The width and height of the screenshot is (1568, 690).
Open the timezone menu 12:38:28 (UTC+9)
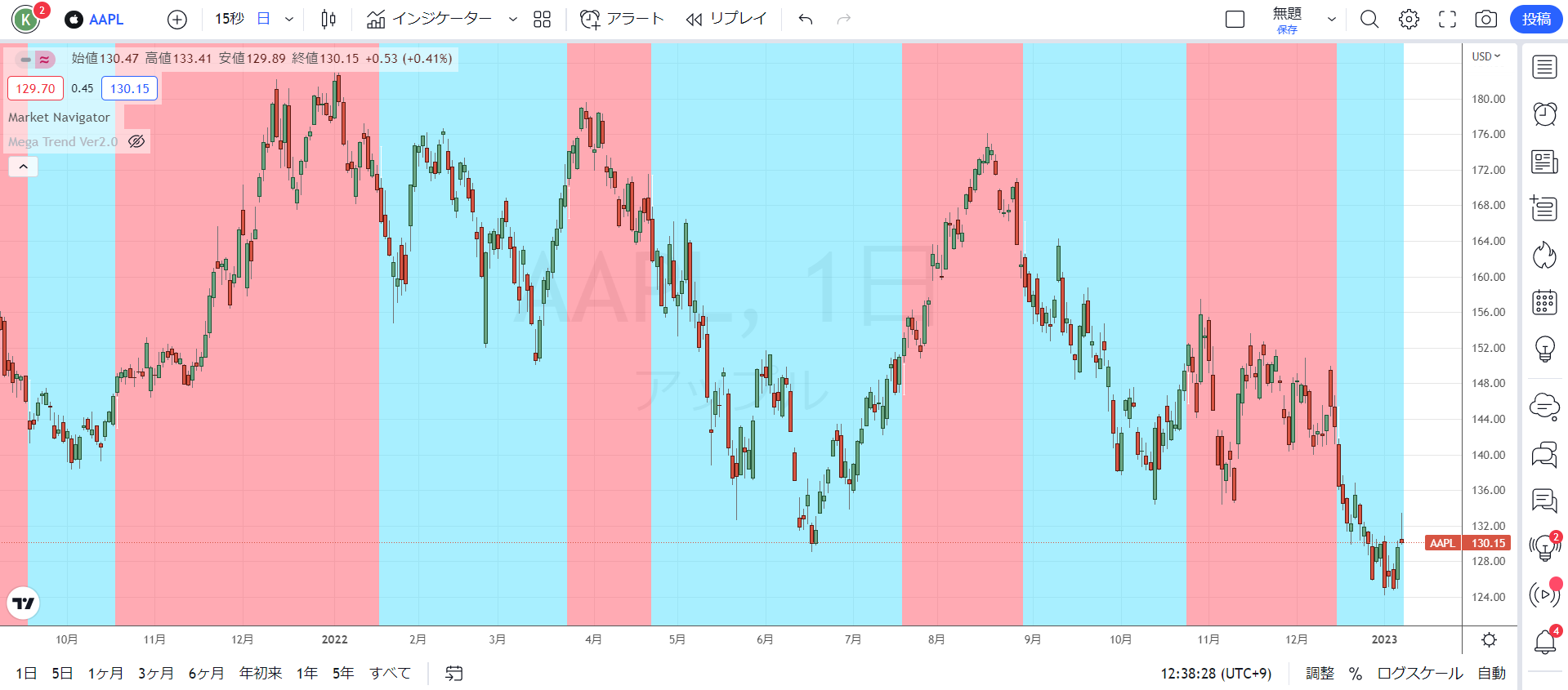click(1216, 674)
